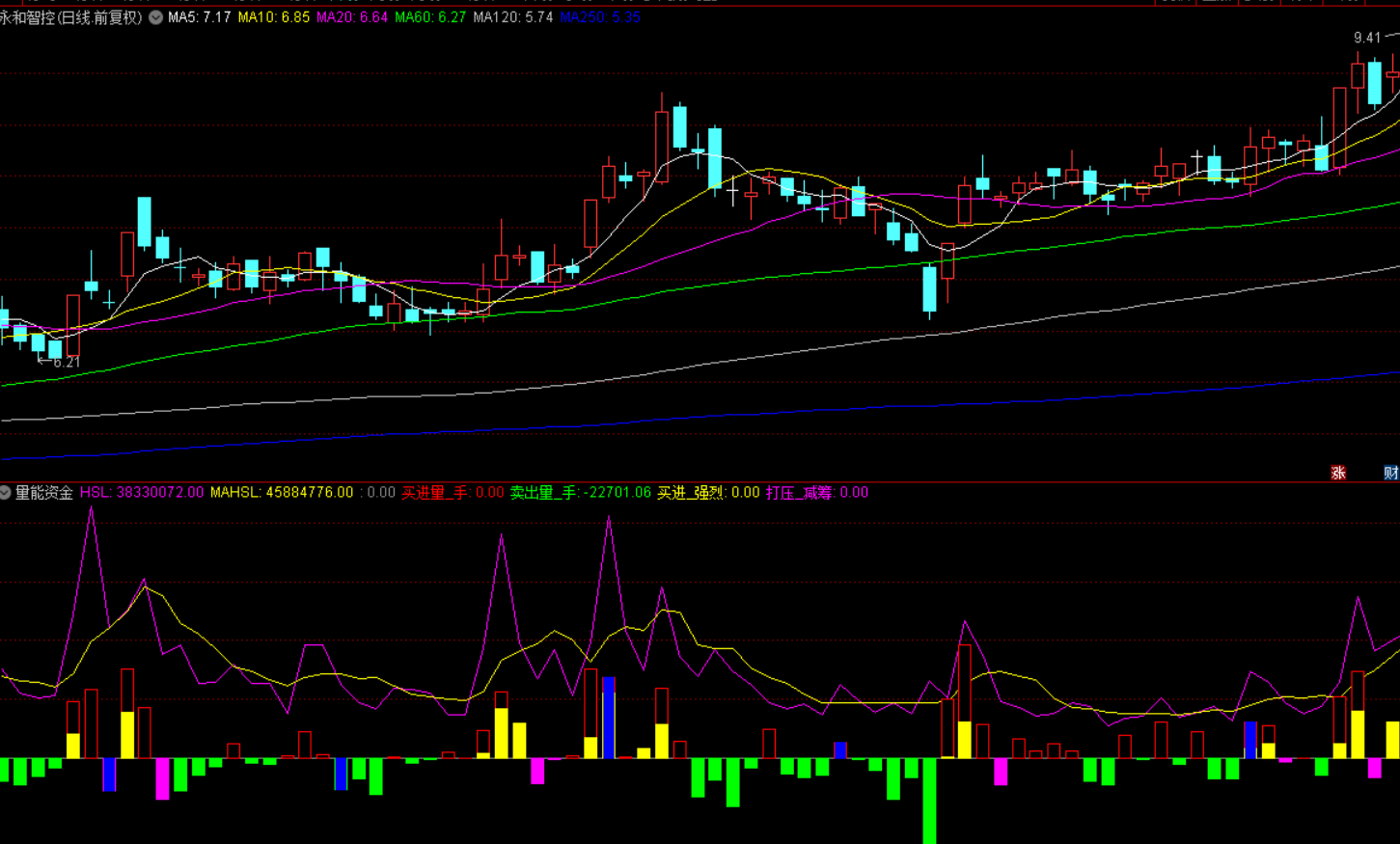
Task: Click the 6.21 low price marker
Action: 66,363
